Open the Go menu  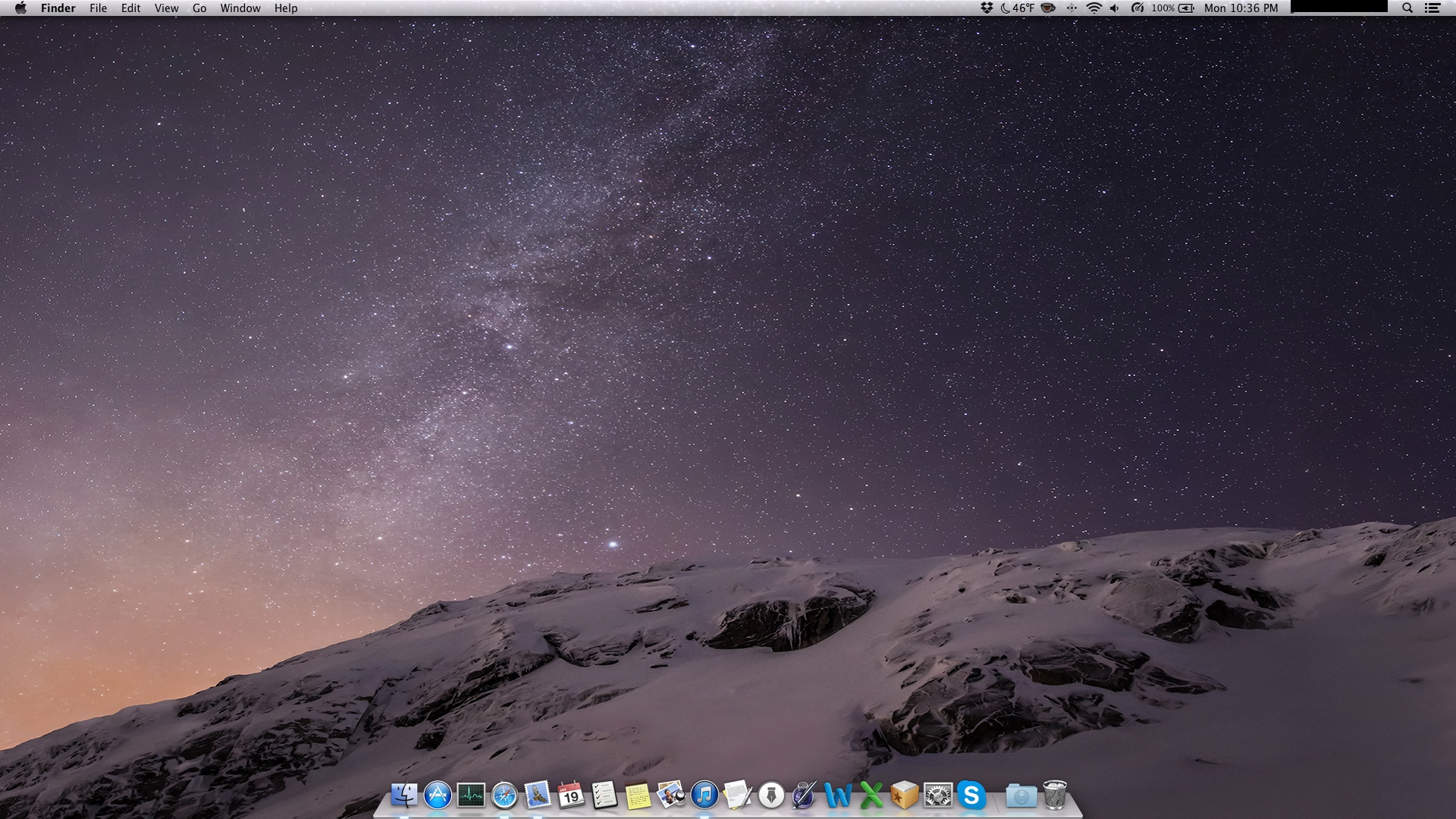pyautogui.click(x=199, y=8)
